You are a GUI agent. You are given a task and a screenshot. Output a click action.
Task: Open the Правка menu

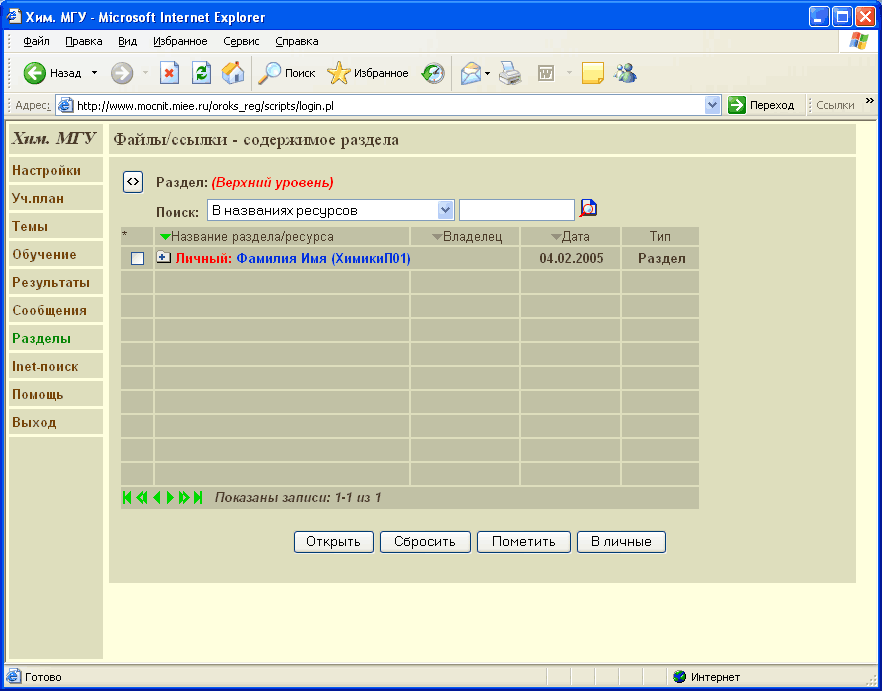84,41
